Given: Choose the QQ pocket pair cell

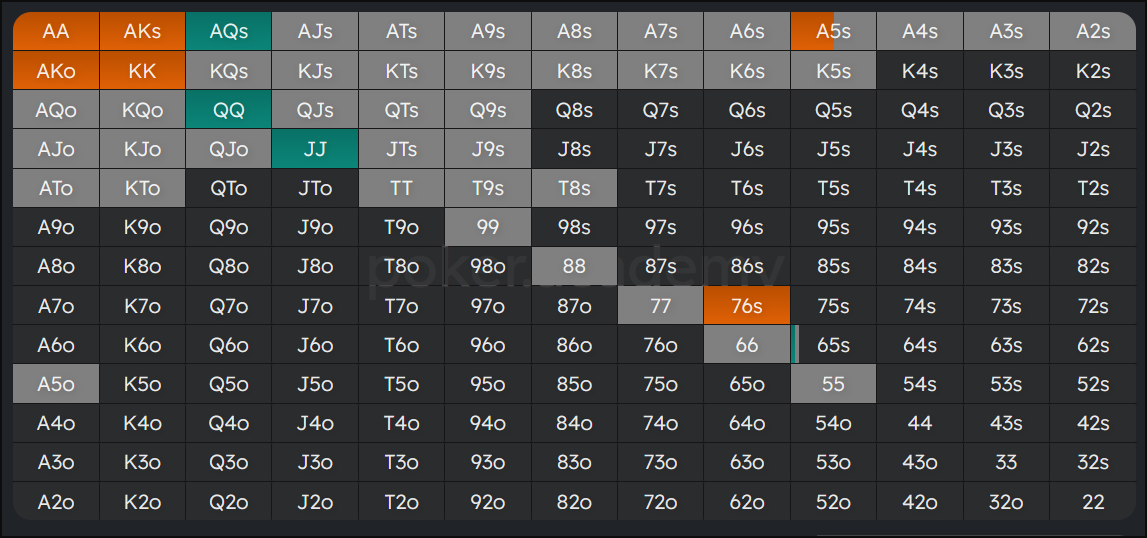Looking at the screenshot, I should (x=229, y=110).
